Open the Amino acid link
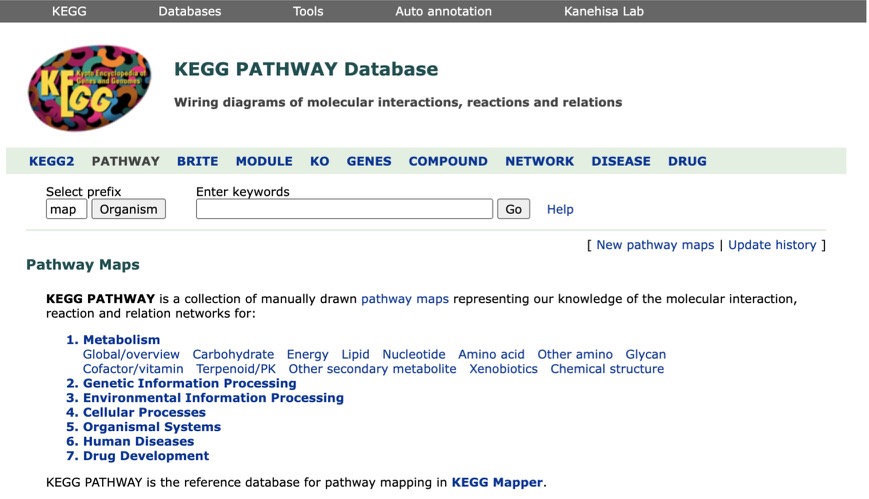The width and height of the screenshot is (869, 499). [491, 354]
